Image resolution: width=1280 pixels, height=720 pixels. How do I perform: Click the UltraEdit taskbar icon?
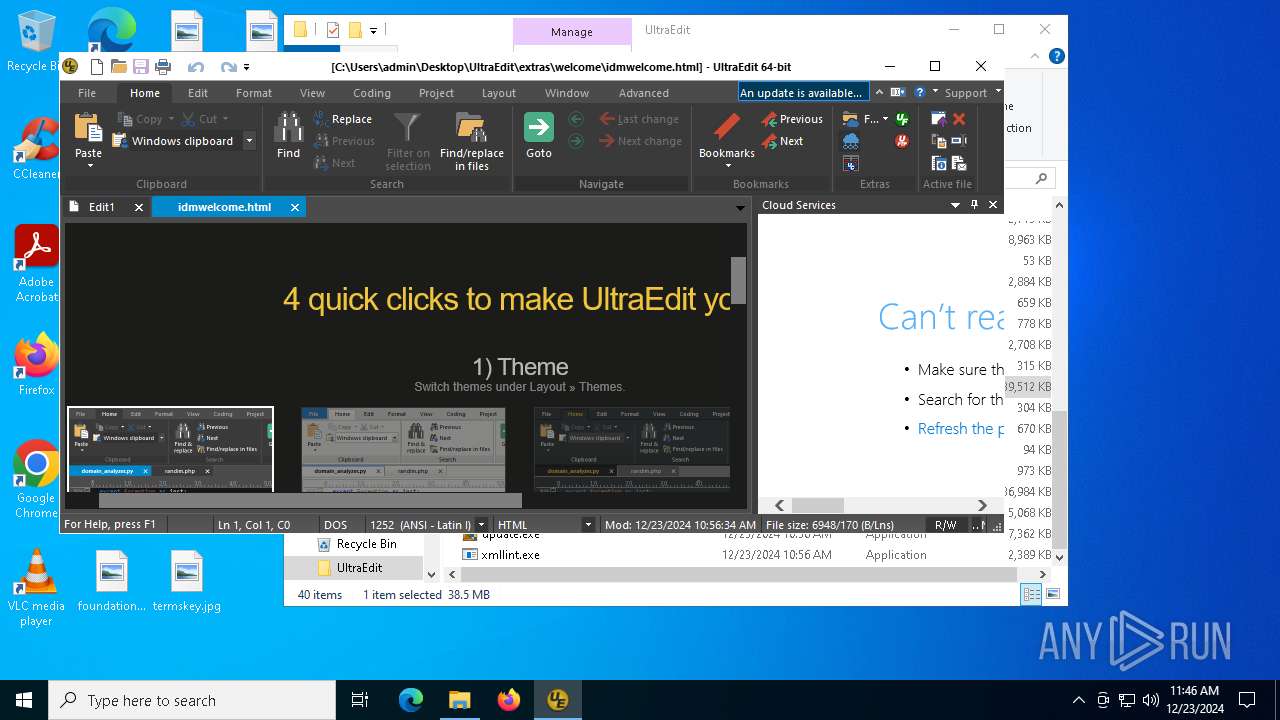[557, 700]
